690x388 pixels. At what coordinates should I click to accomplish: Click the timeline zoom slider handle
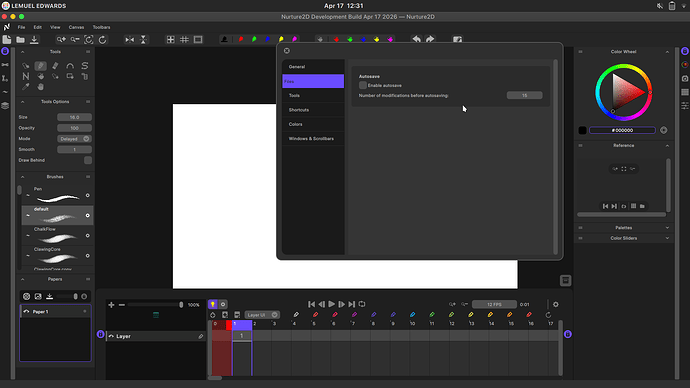(x=181, y=305)
